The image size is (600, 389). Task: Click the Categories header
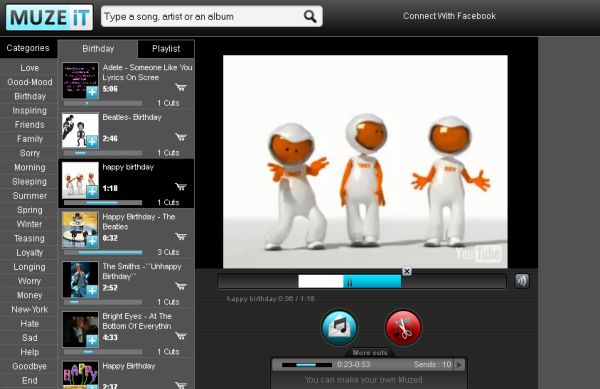pyautogui.click(x=28, y=48)
